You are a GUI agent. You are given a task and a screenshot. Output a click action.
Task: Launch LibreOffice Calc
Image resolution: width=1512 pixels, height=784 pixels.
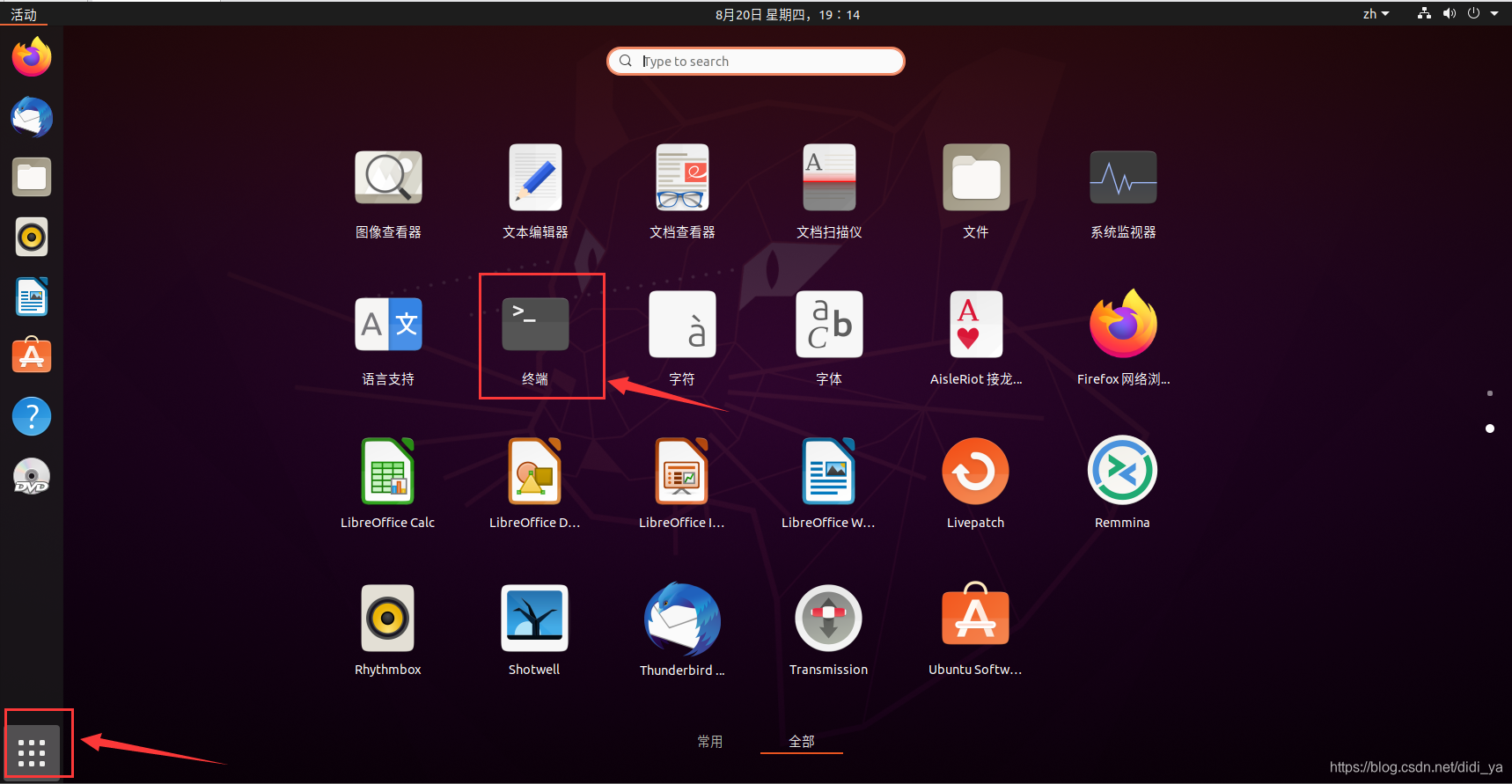(388, 483)
